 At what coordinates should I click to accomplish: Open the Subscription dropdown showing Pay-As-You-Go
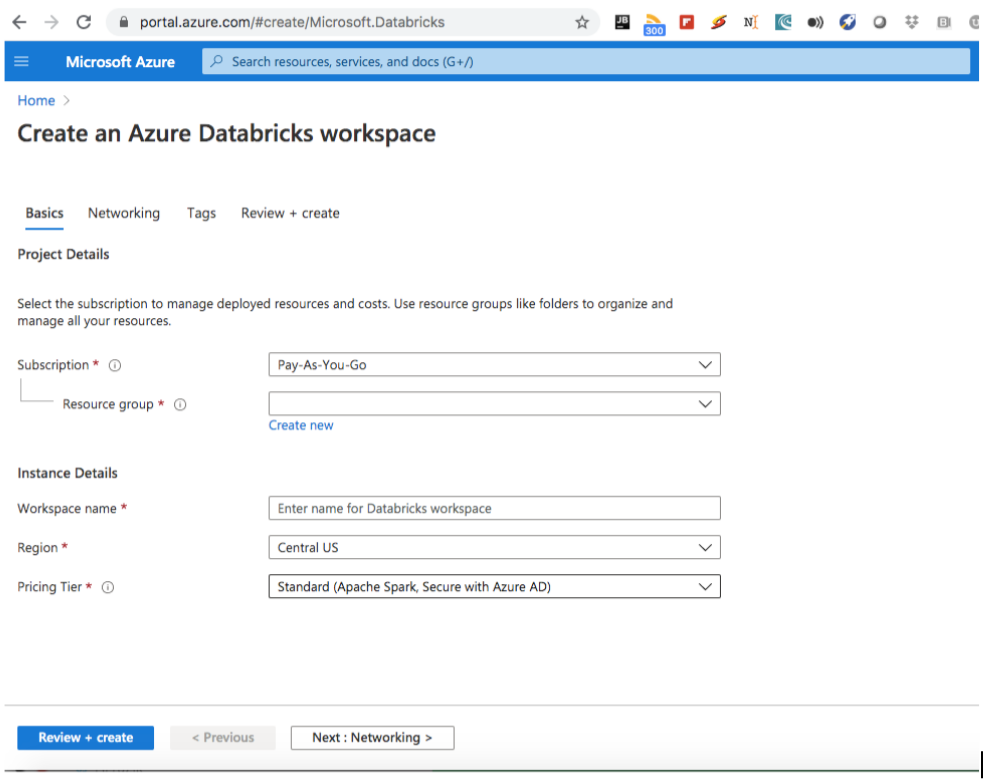click(494, 364)
